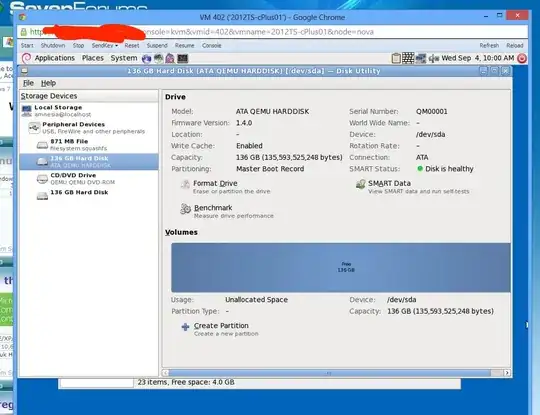This screenshot has width=540, height=415.
Task: Click the ATA QEMU HARDDISK model value
Action: click(x=272, y=112)
